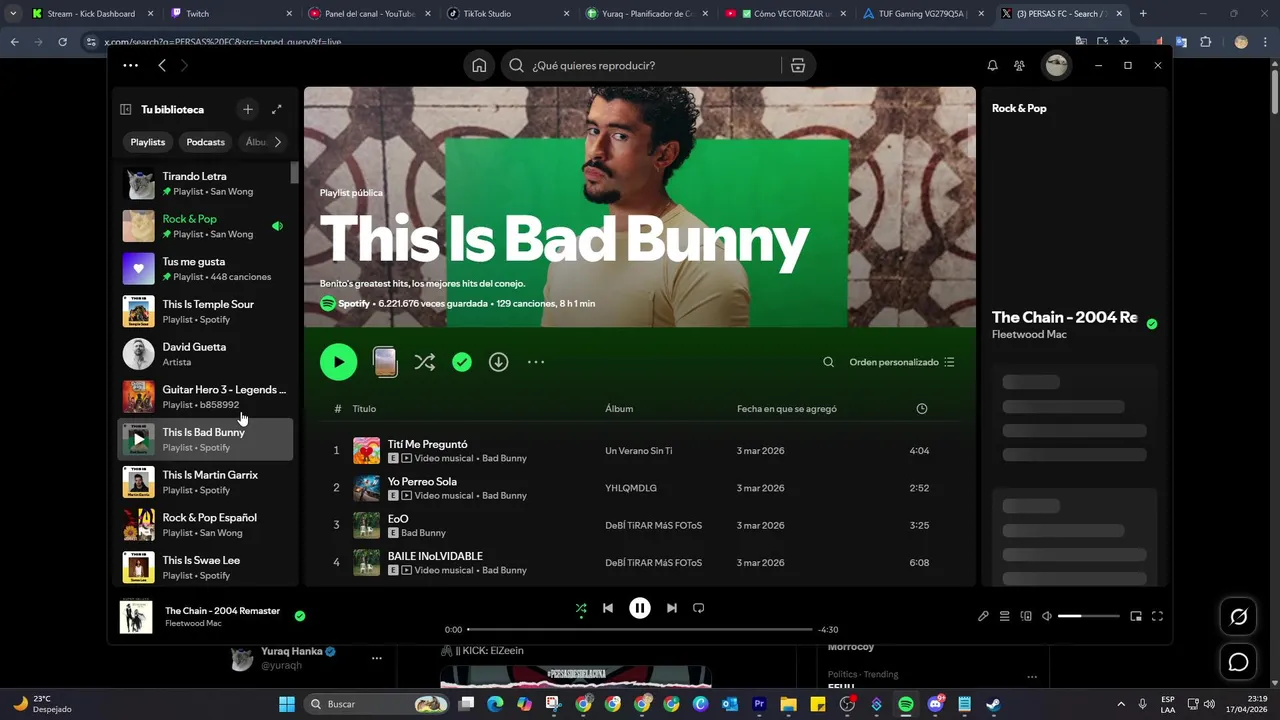Open This Is Martin Garrix playlist
The height and width of the screenshot is (720, 1280).
(x=207, y=482)
